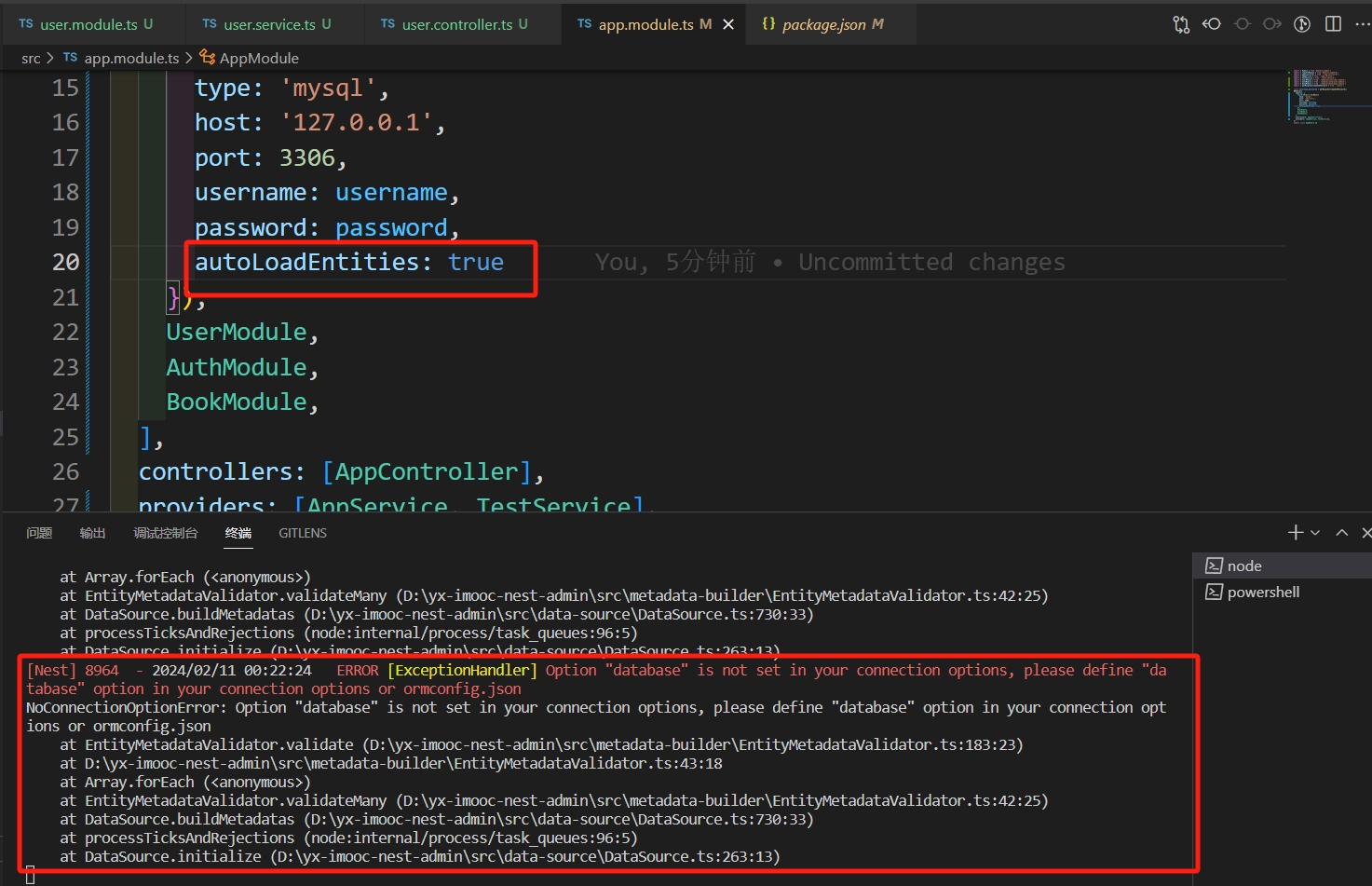The height and width of the screenshot is (886, 1372).
Task: Open the 调试控制台 debug console tab
Action: (x=166, y=533)
